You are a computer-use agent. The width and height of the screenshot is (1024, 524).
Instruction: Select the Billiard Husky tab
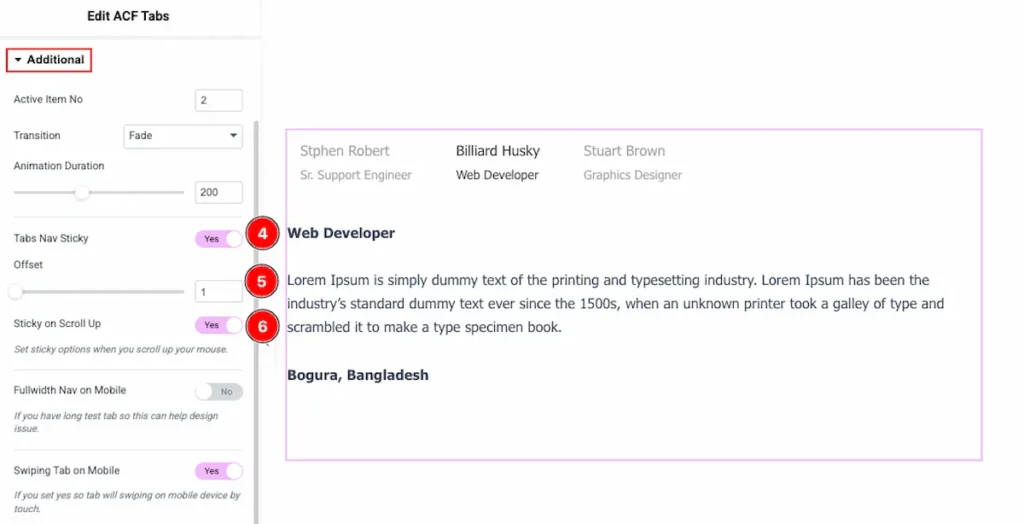(497, 151)
